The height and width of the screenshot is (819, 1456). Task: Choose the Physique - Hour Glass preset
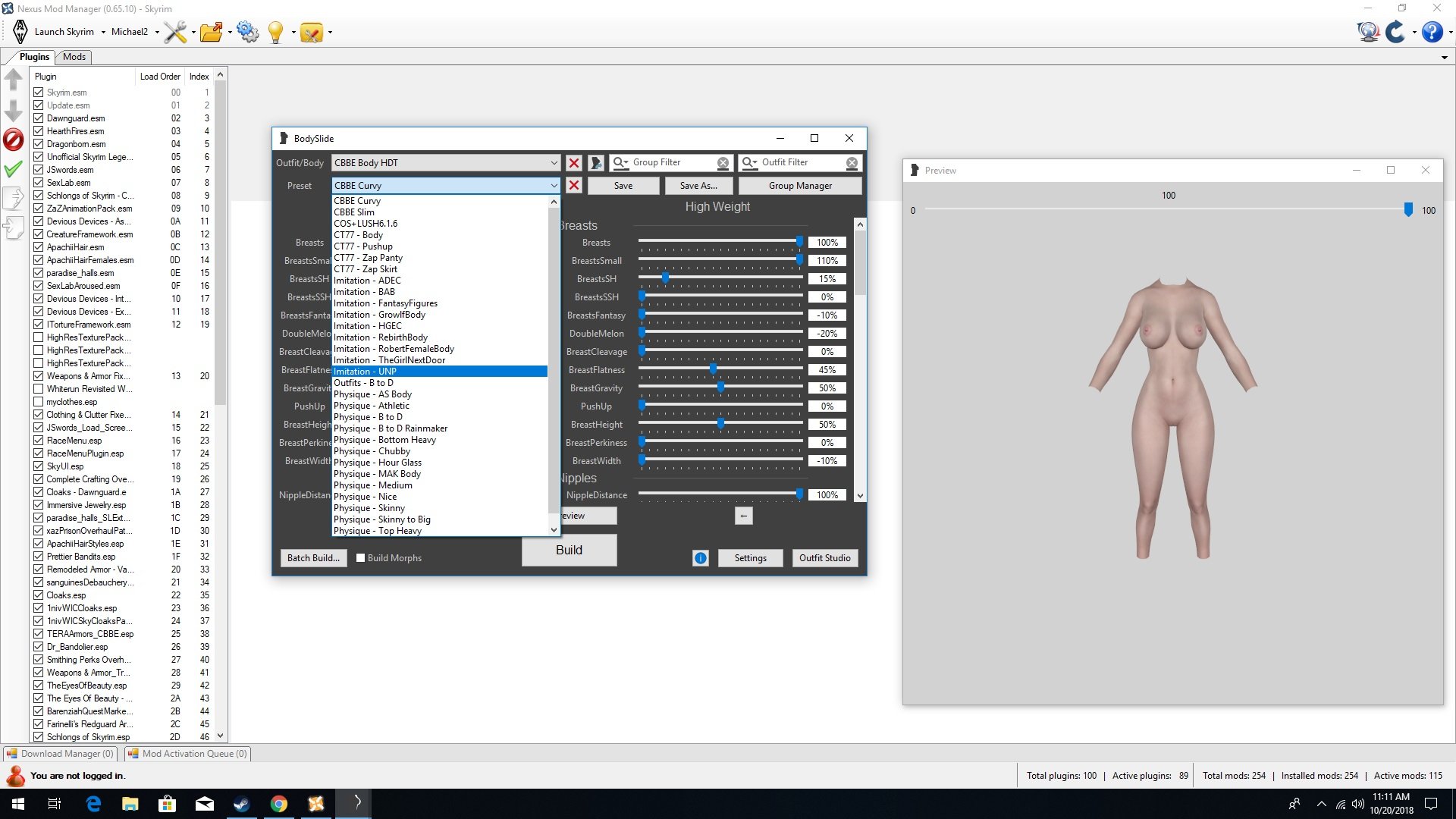pyautogui.click(x=440, y=463)
